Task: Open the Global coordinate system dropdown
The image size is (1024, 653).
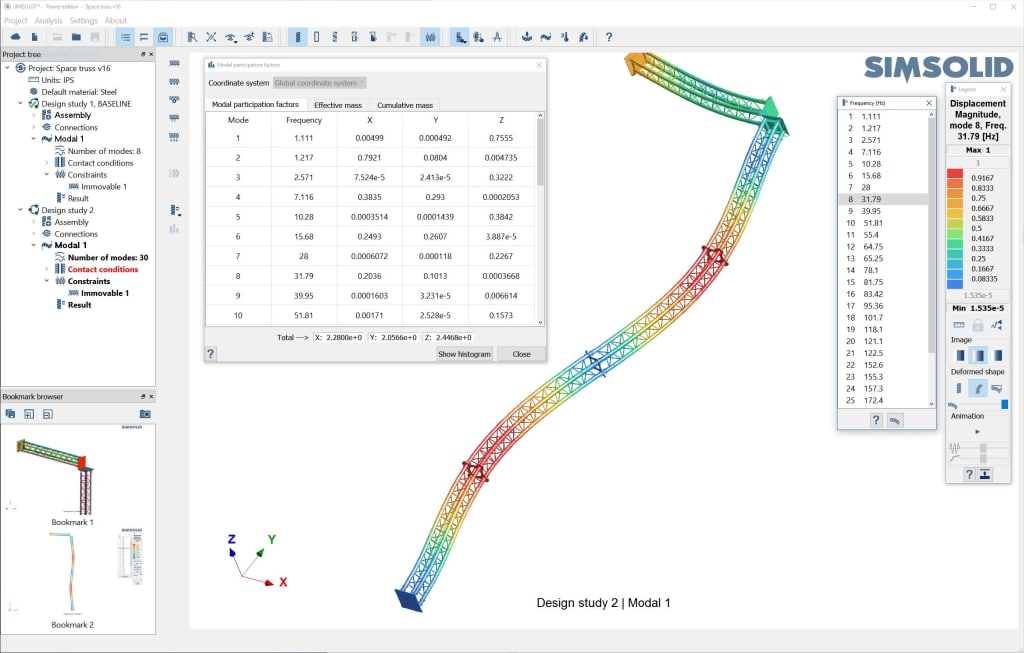Action: [319, 83]
